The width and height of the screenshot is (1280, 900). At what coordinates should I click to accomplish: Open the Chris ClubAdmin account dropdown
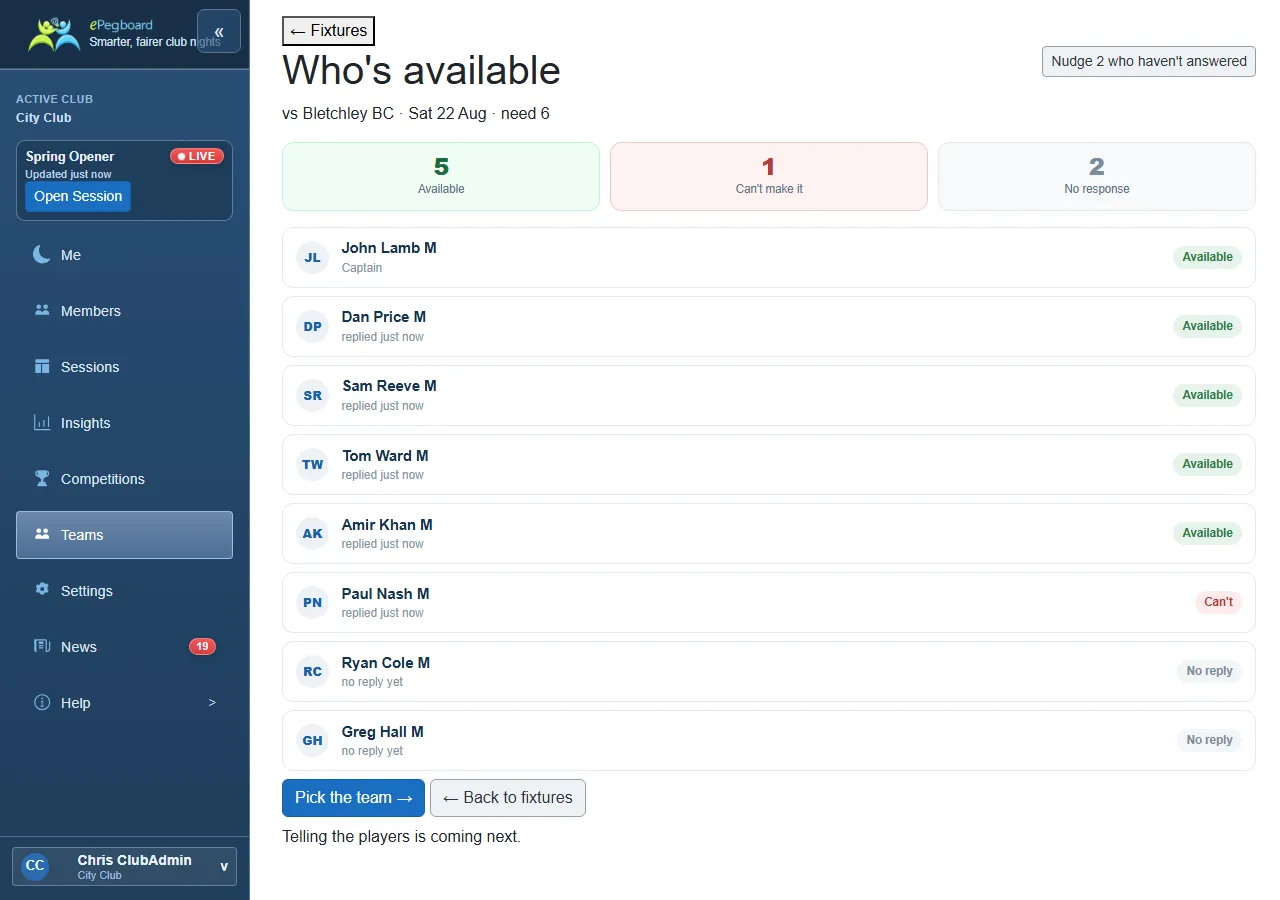(124, 867)
